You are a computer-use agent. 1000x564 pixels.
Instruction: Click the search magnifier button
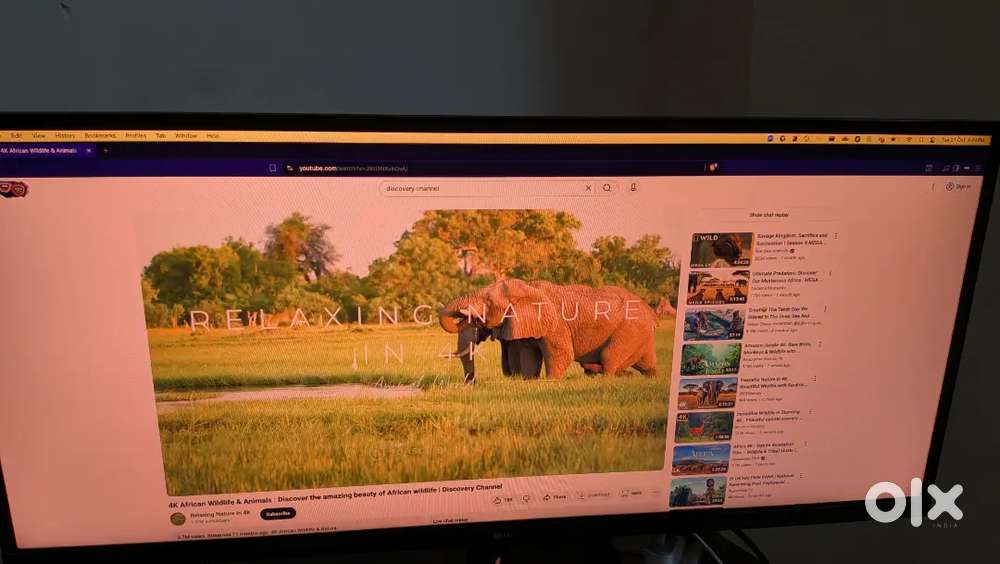click(607, 188)
